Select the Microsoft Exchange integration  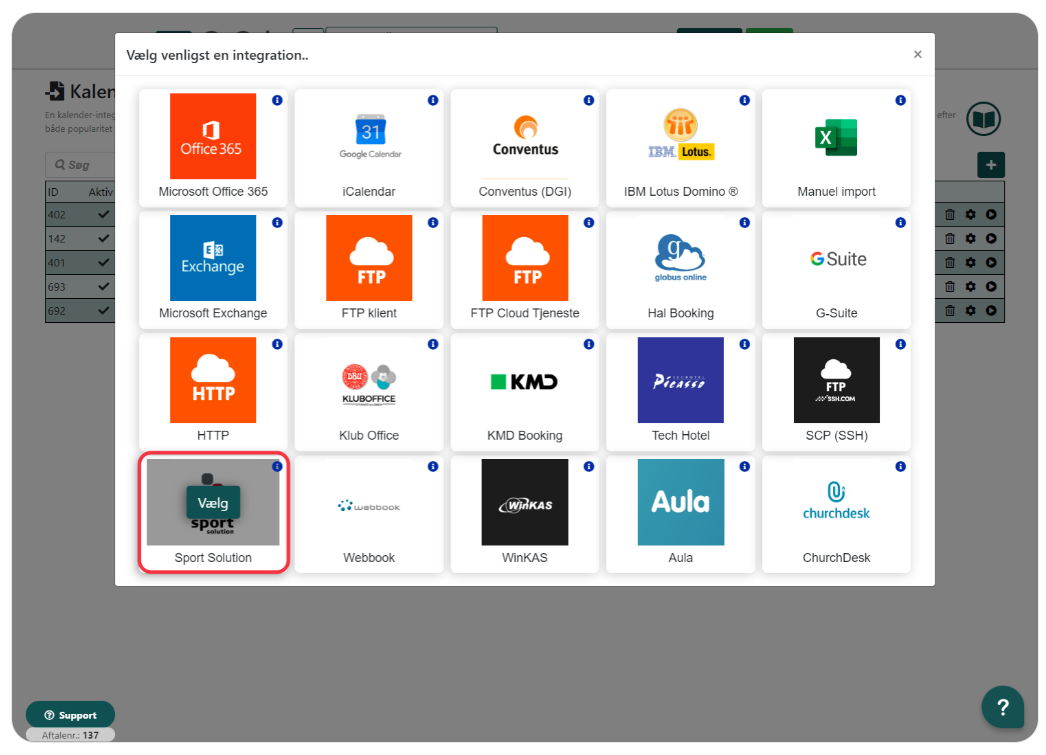(213, 269)
